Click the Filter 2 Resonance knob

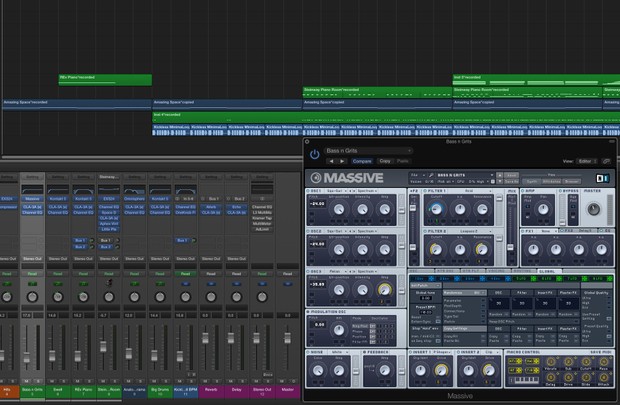482,250
